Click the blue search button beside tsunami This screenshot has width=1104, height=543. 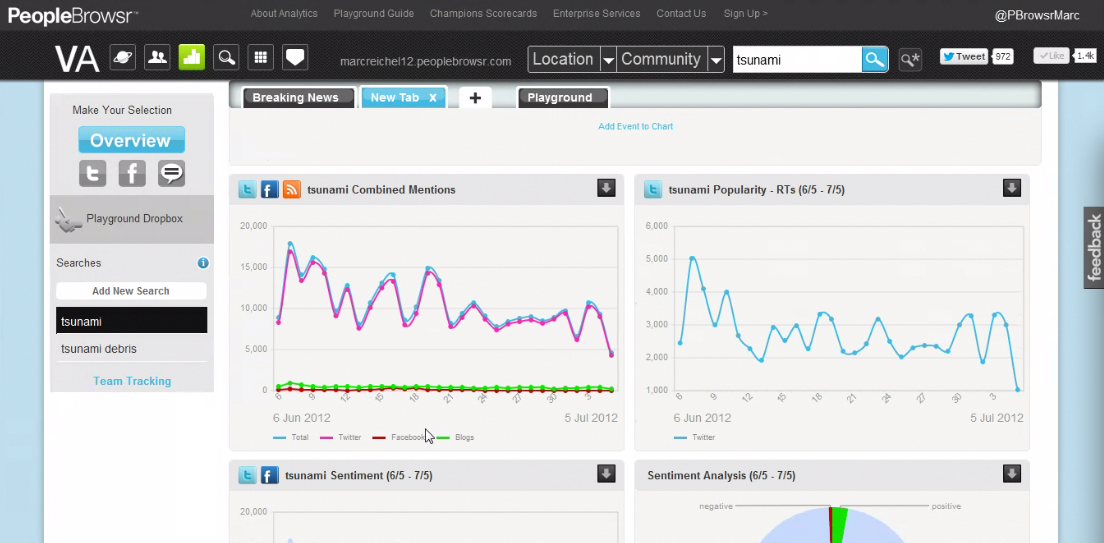[875, 60]
